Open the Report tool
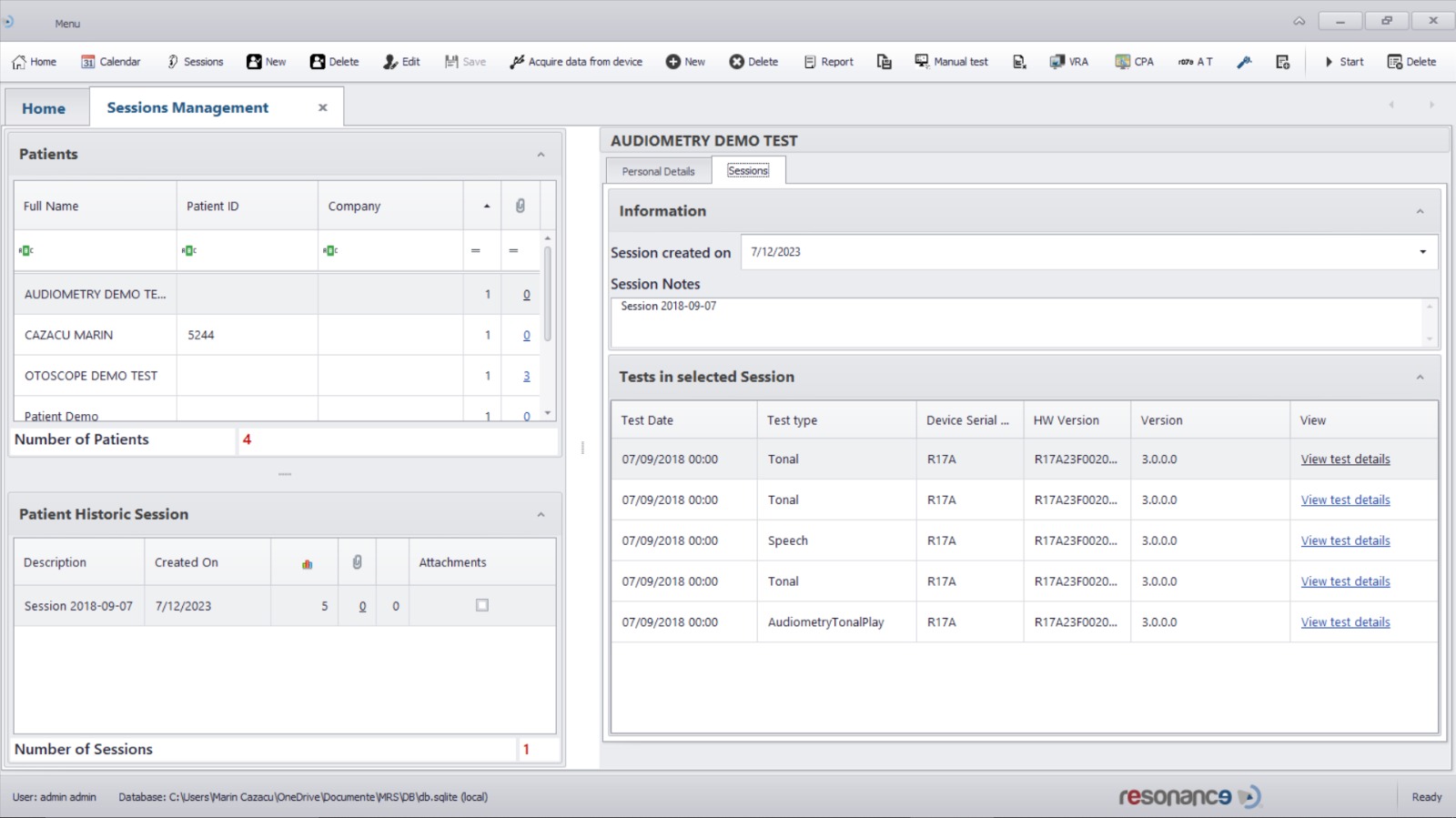1456x818 pixels. (x=828, y=62)
